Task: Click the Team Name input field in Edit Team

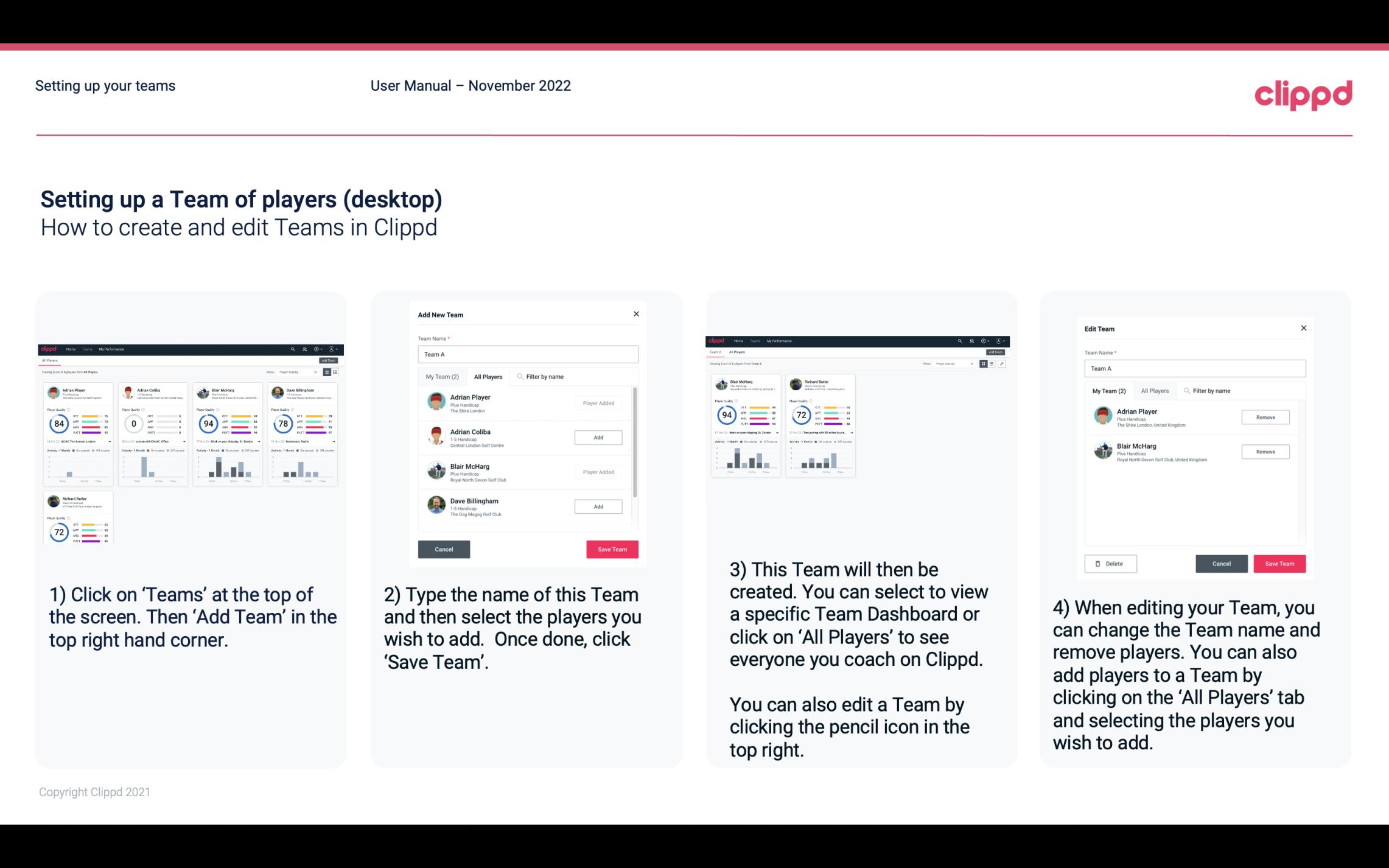Action: [x=1194, y=368]
